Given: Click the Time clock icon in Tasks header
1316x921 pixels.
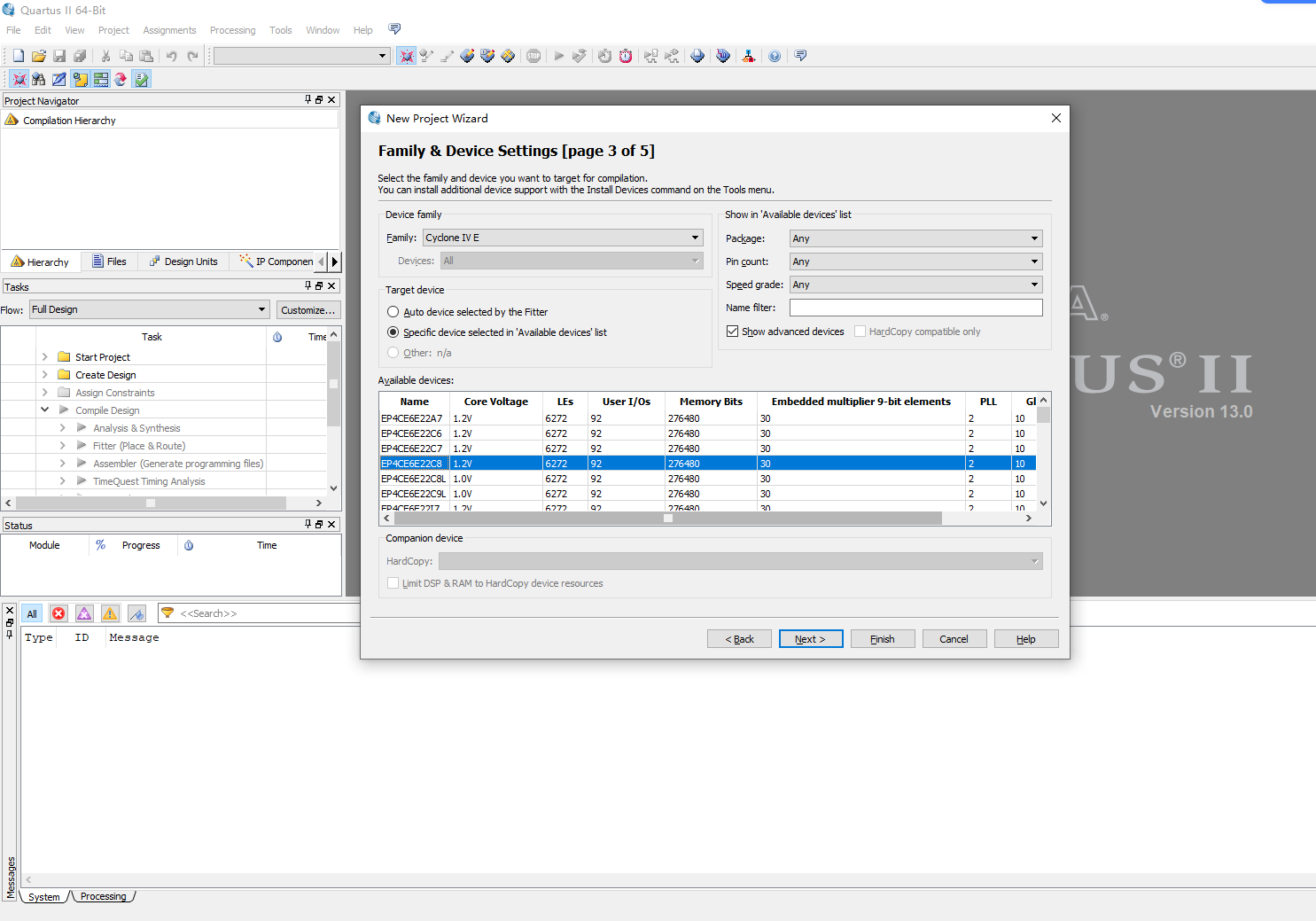Looking at the screenshot, I should [x=277, y=337].
